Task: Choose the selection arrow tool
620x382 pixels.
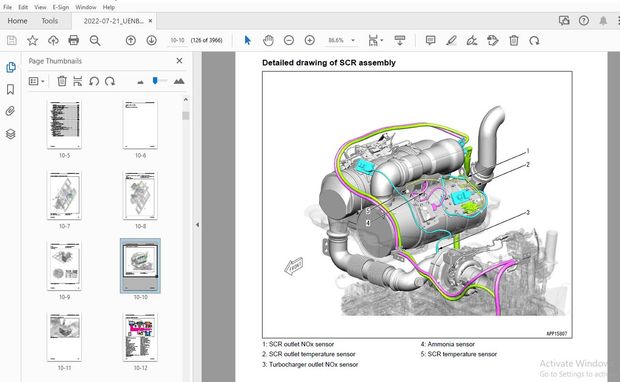Action: 248,40
